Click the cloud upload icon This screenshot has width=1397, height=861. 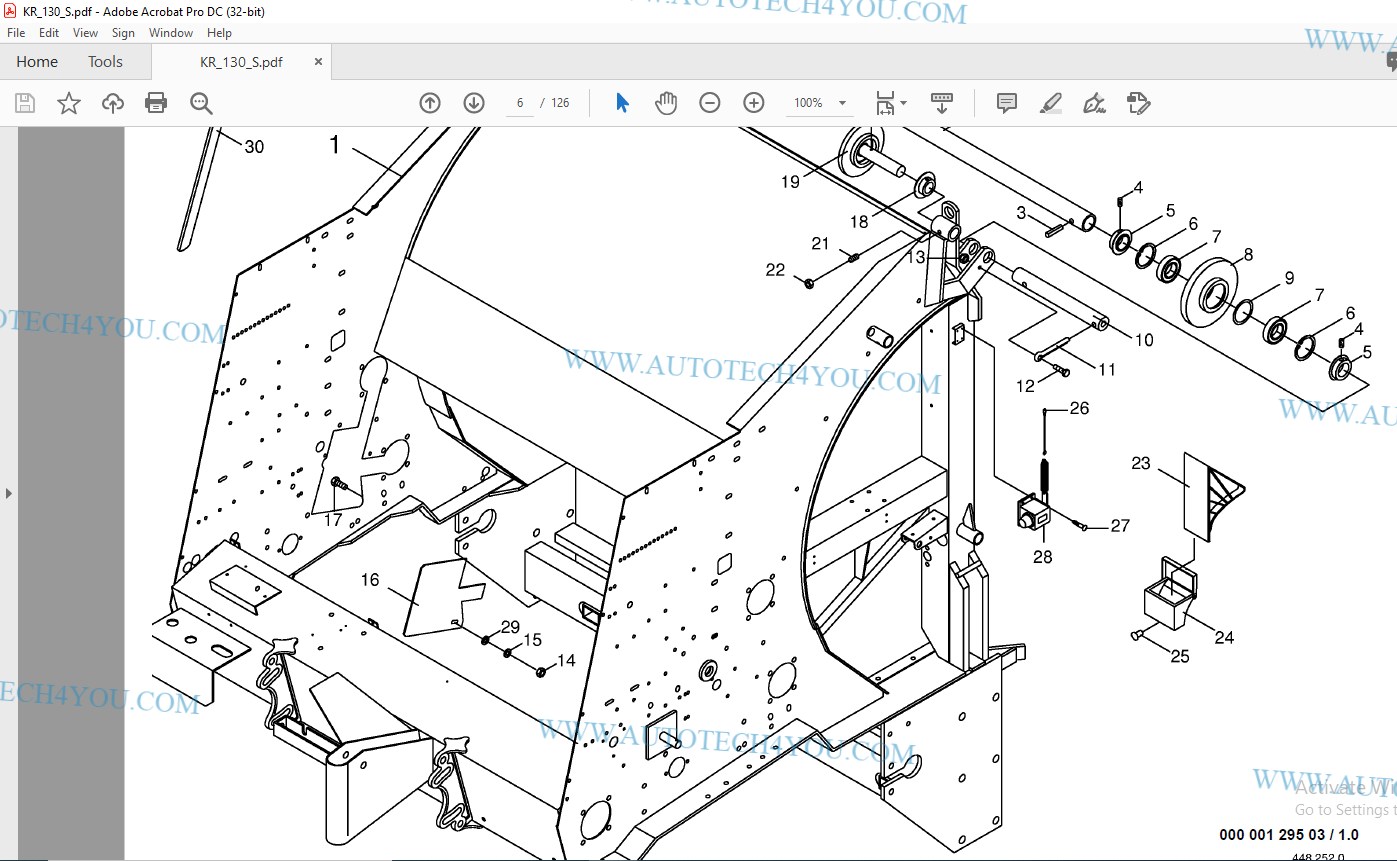tap(113, 103)
